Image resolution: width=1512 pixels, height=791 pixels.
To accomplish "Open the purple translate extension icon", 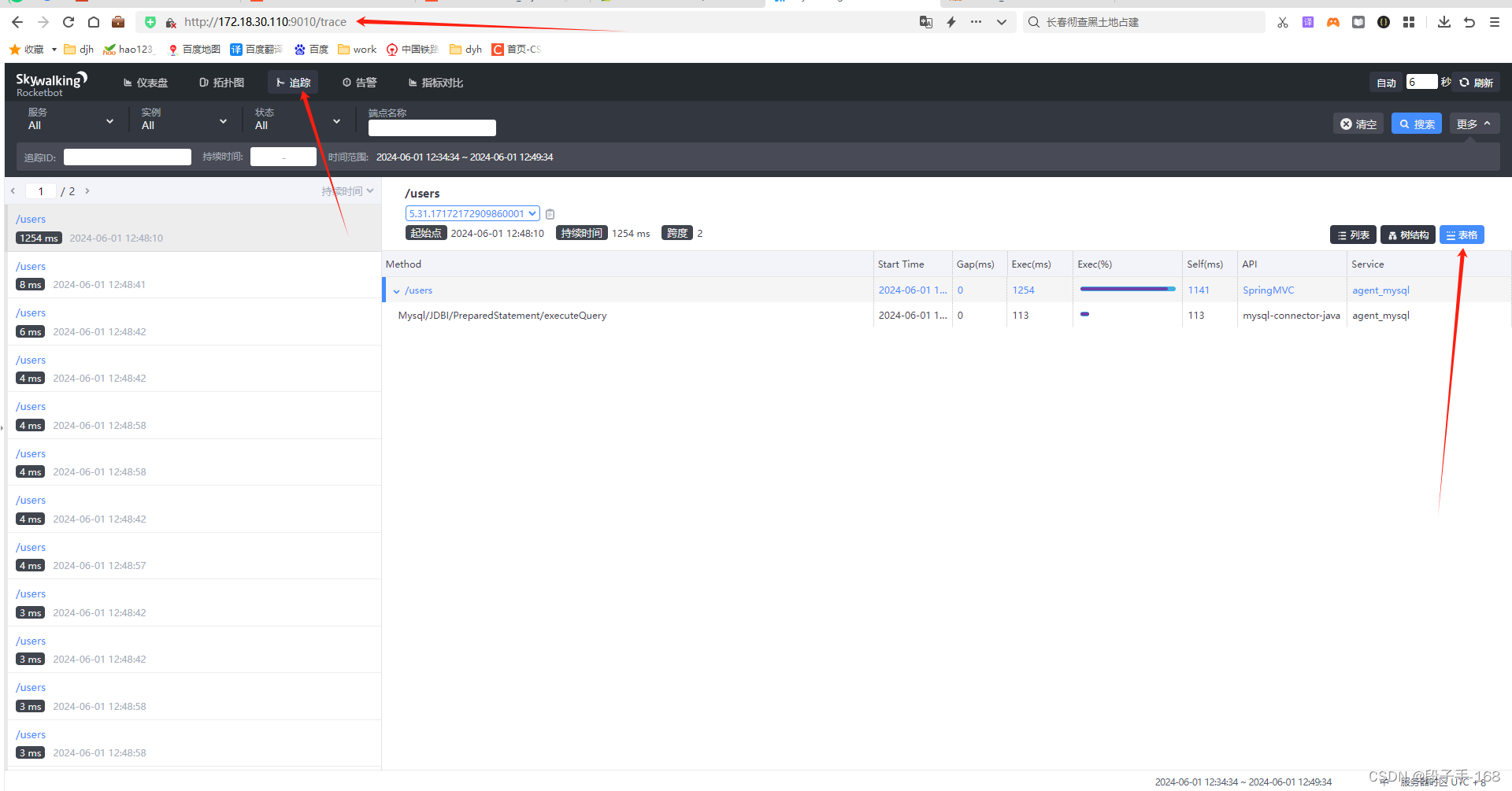I will (1308, 22).
